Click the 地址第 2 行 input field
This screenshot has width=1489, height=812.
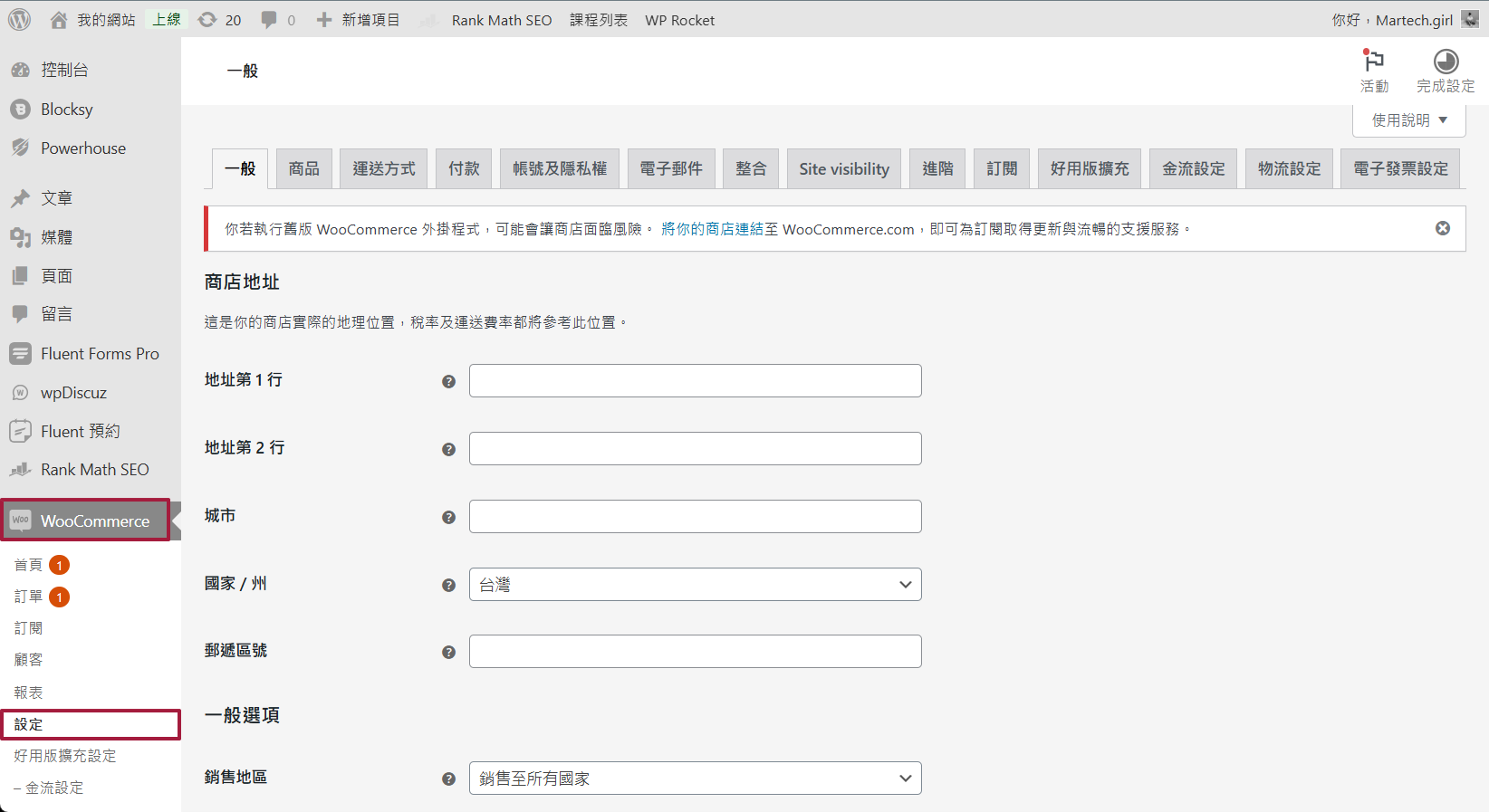coord(696,448)
